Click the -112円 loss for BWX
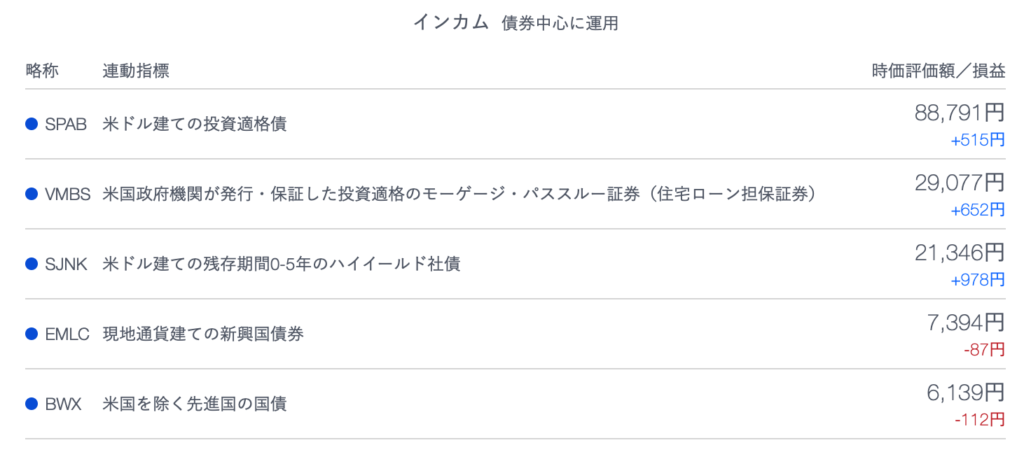The width and height of the screenshot is (1024, 459). tap(980, 419)
